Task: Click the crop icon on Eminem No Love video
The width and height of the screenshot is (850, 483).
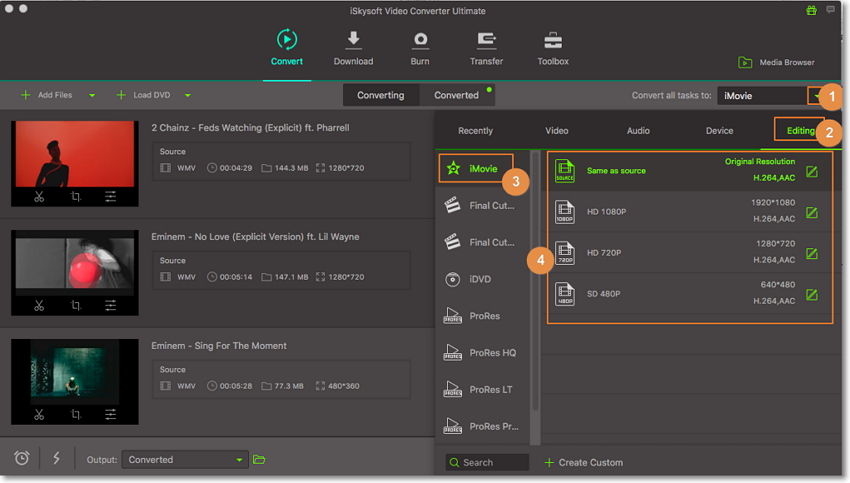Action: pos(75,305)
